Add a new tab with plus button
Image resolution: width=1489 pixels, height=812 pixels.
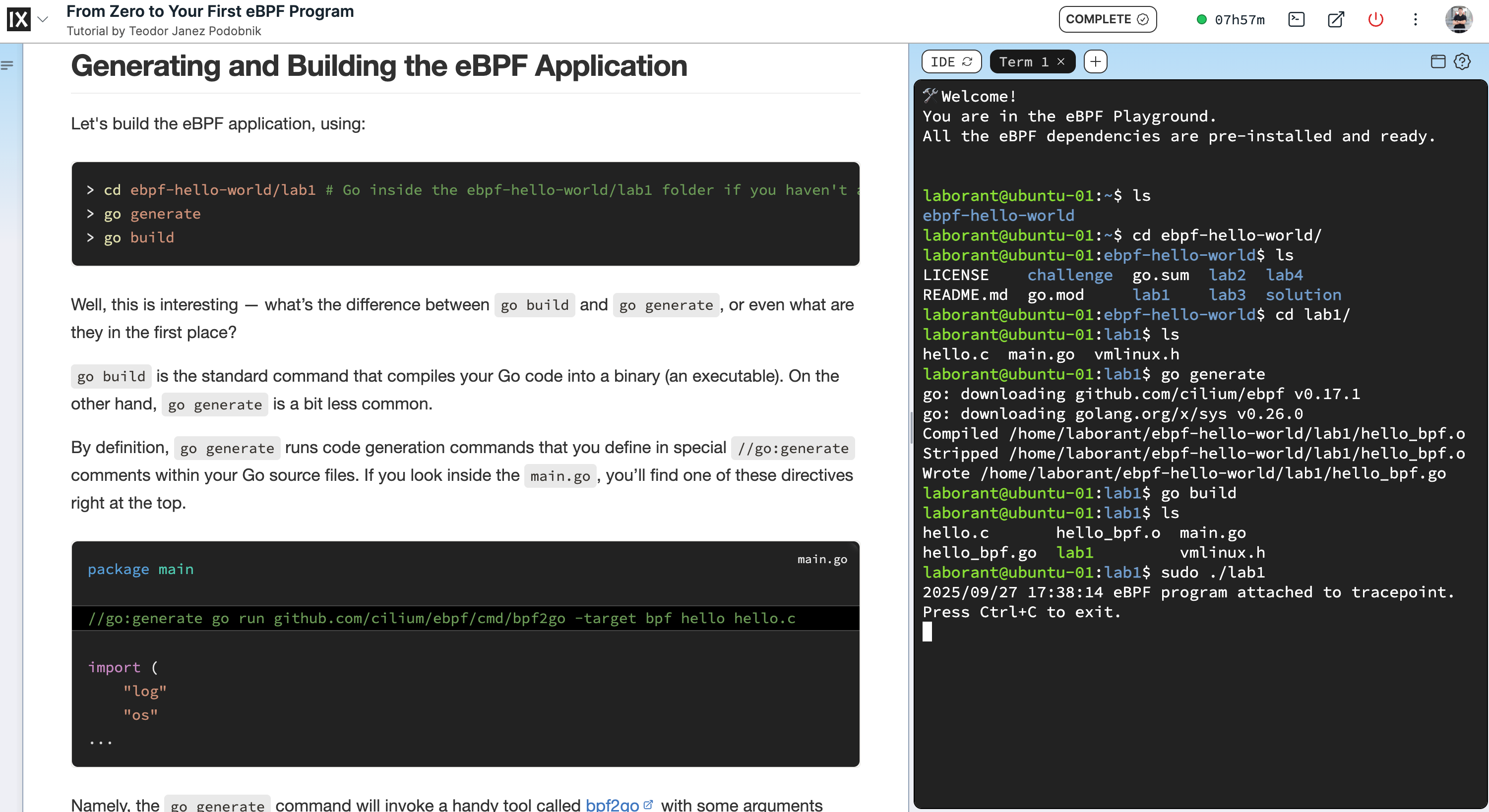[1095, 62]
